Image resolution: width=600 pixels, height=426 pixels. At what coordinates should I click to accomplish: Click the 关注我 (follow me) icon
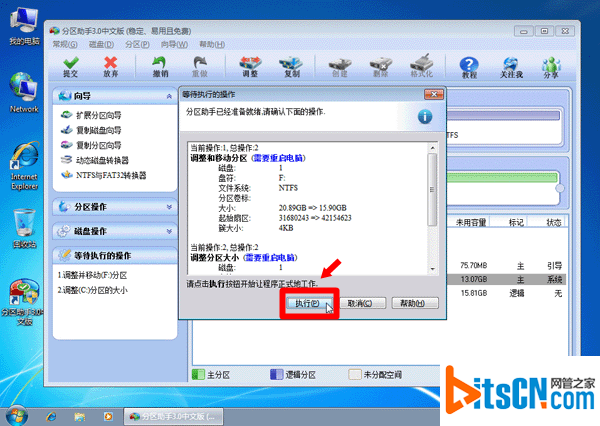coord(511,67)
